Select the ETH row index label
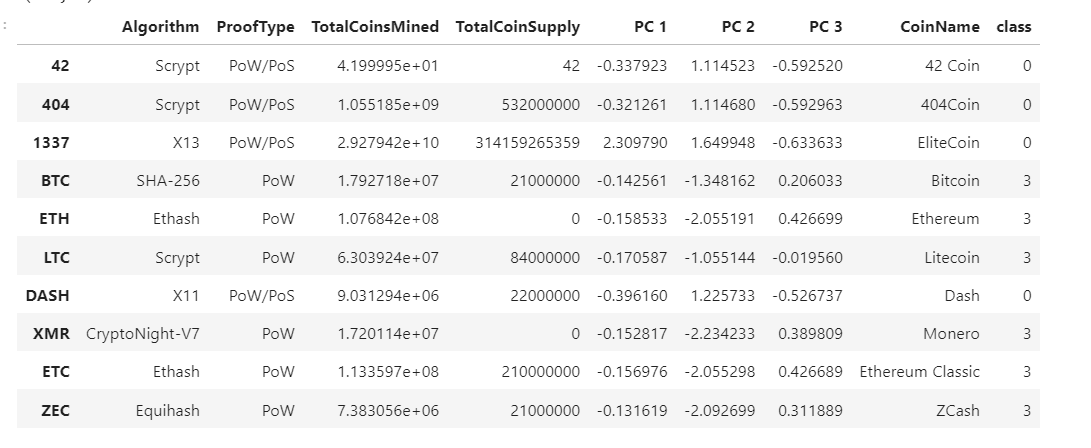The image size is (1091, 448). pos(54,219)
